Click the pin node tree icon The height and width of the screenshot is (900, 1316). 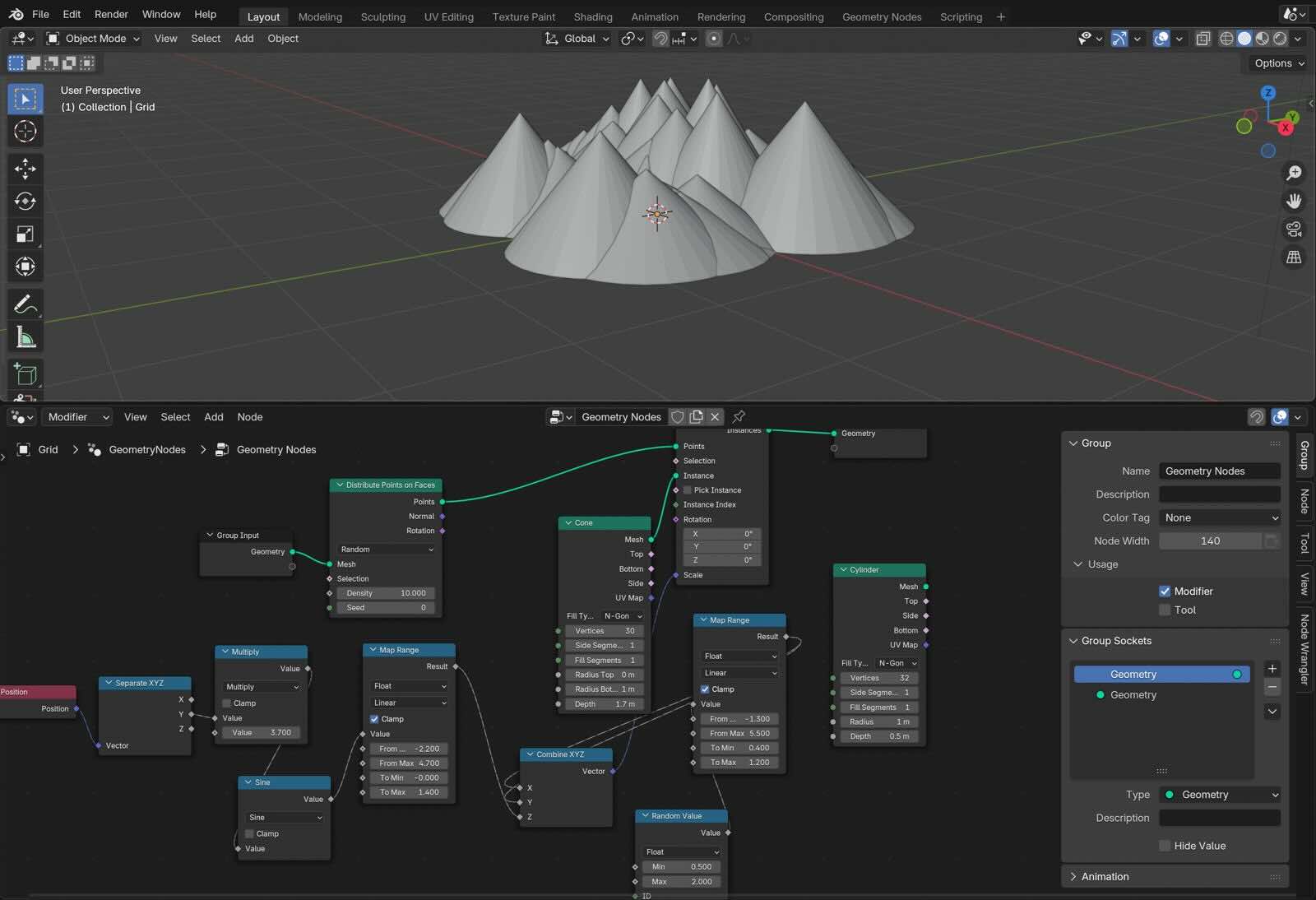(739, 417)
